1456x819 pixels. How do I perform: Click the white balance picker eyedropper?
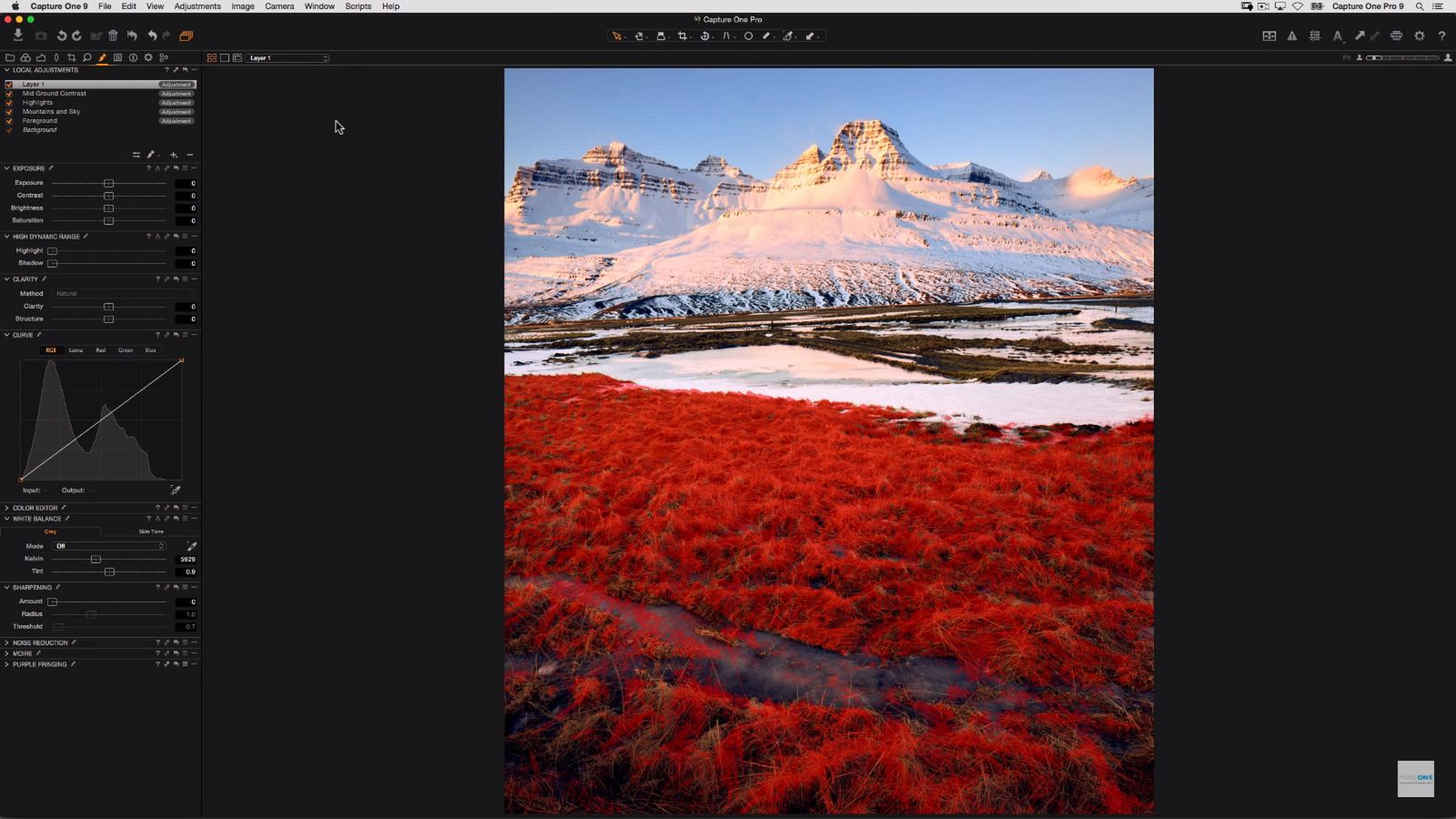coord(191,546)
